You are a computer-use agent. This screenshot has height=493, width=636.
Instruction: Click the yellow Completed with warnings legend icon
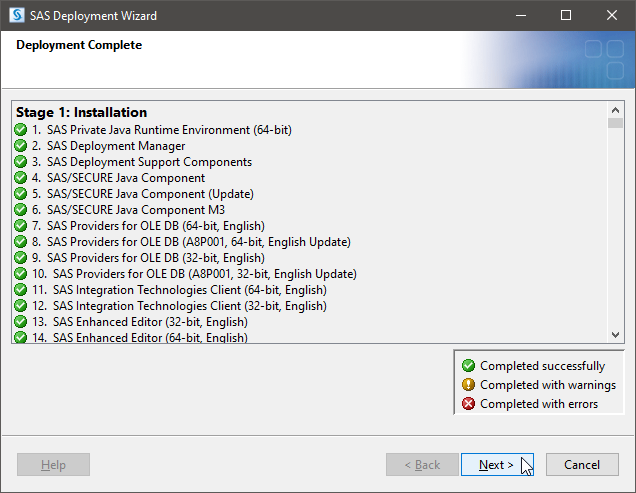(x=468, y=385)
